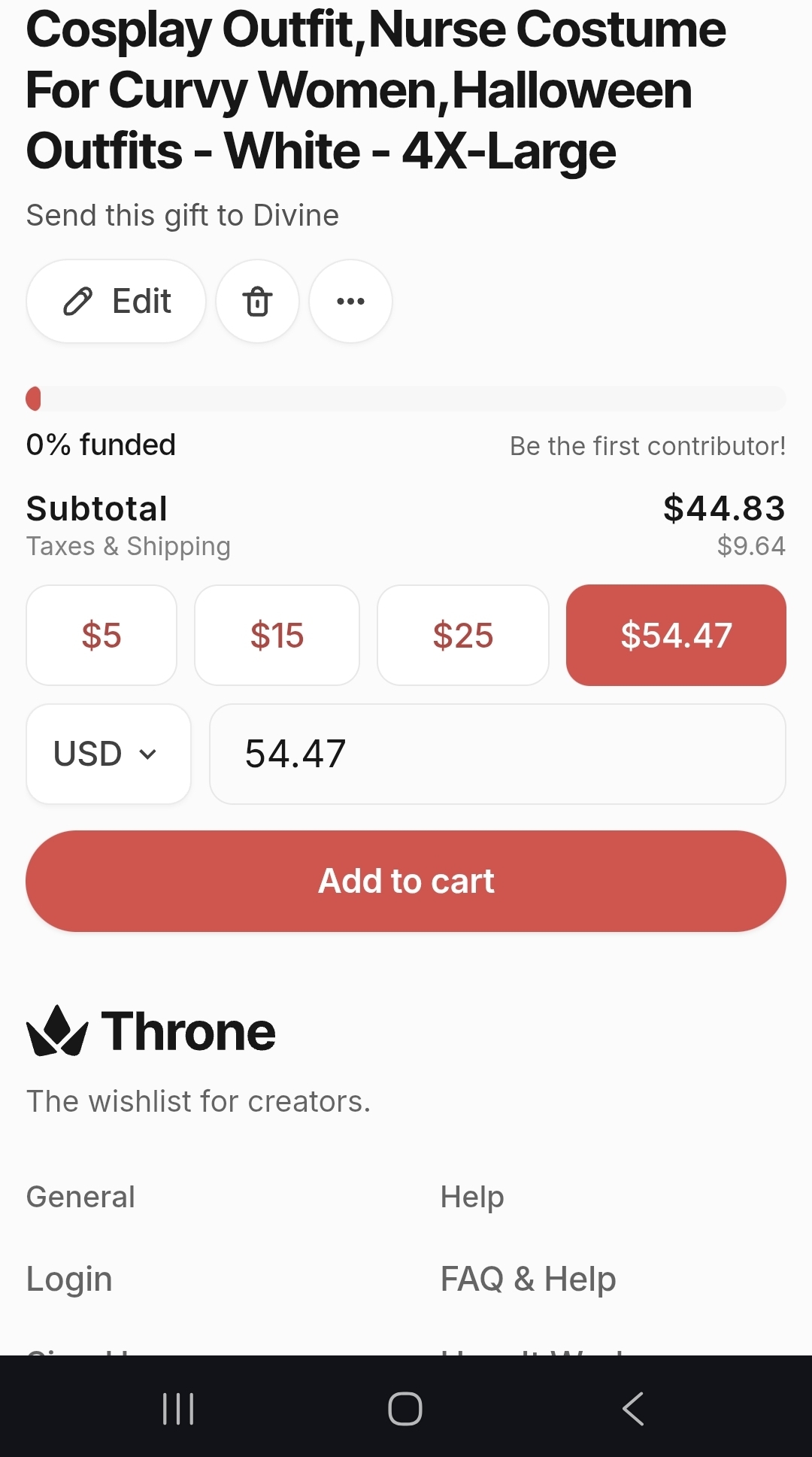Open the USD currency dropdown

pos(108,754)
